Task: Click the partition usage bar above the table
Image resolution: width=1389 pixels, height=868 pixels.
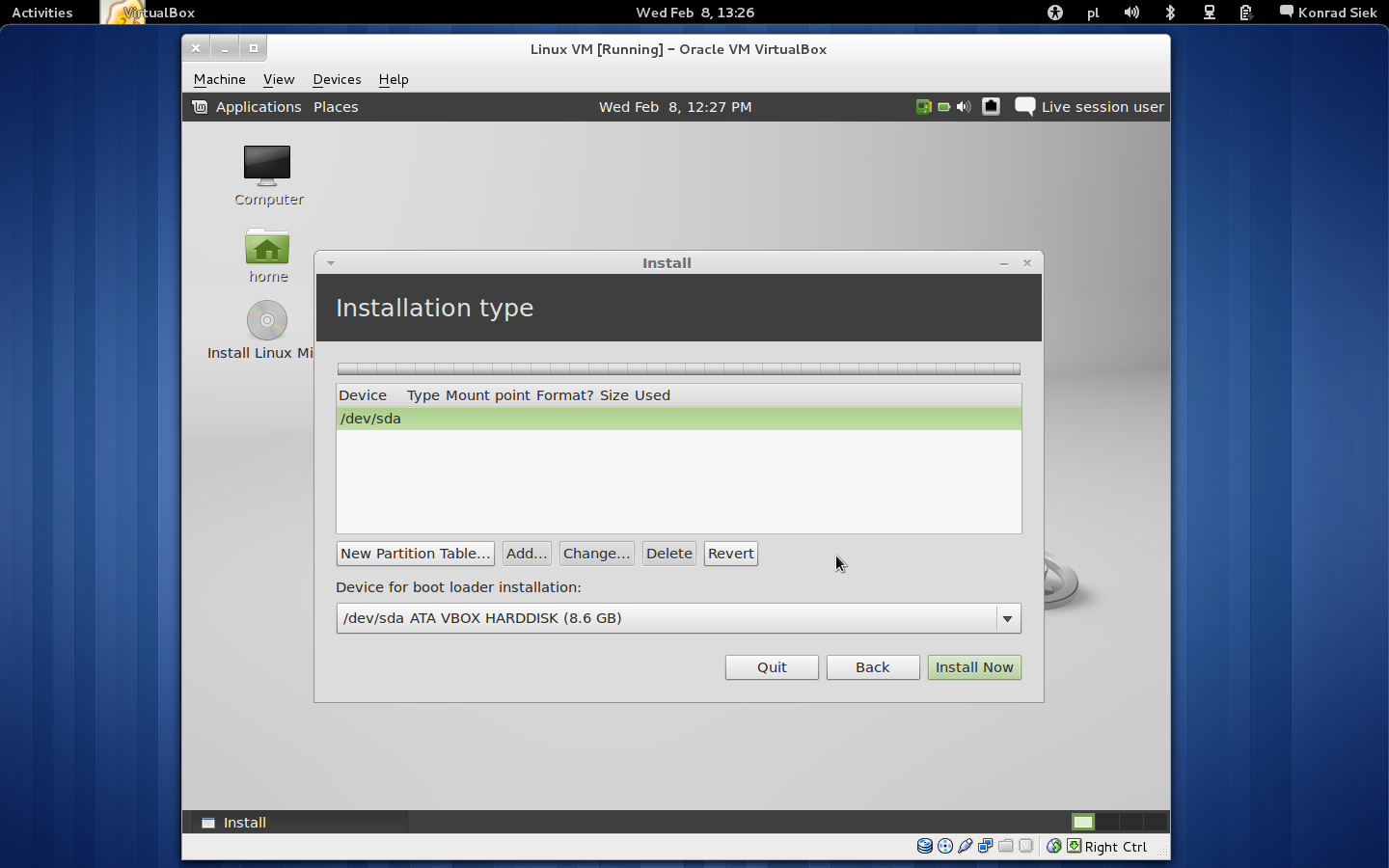Action: point(679,368)
